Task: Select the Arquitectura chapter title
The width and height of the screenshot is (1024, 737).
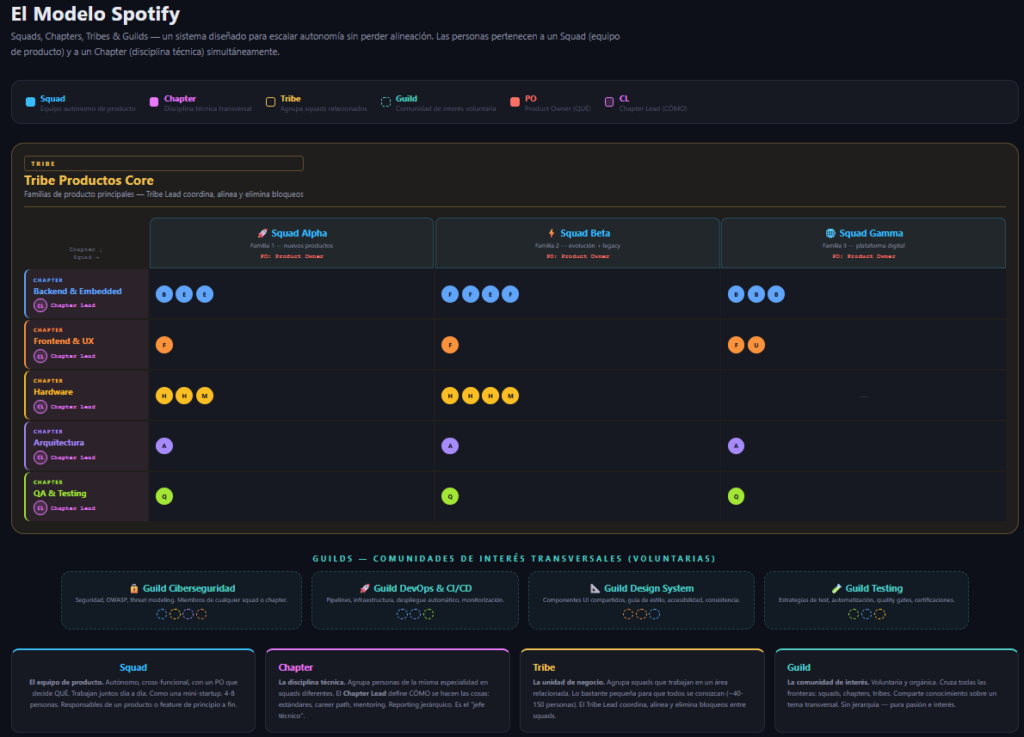Action: pyautogui.click(x=59, y=442)
